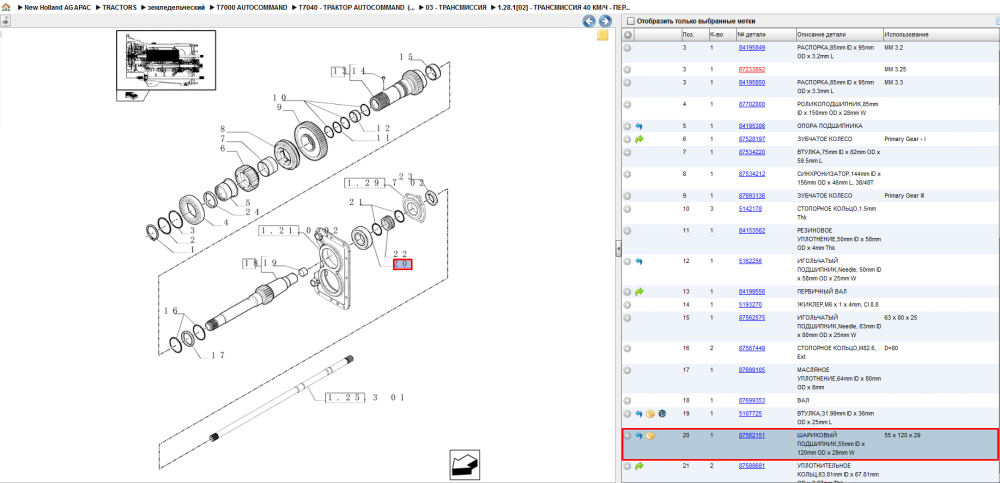The height and width of the screenshot is (483, 1000).
Task: Click highlighted callout 20 in diagram
Action: [402, 264]
